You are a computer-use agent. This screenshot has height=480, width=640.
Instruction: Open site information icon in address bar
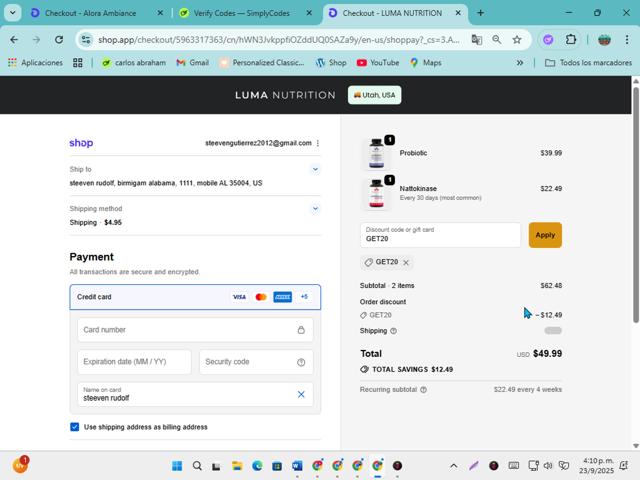[86, 40]
